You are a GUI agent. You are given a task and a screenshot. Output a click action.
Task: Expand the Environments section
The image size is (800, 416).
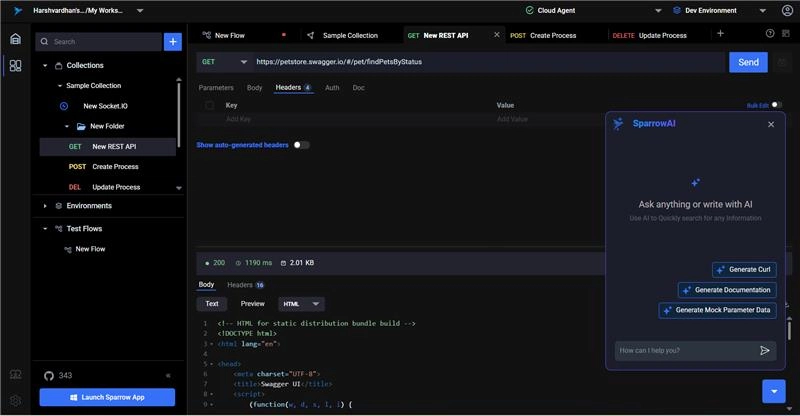(45, 206)
